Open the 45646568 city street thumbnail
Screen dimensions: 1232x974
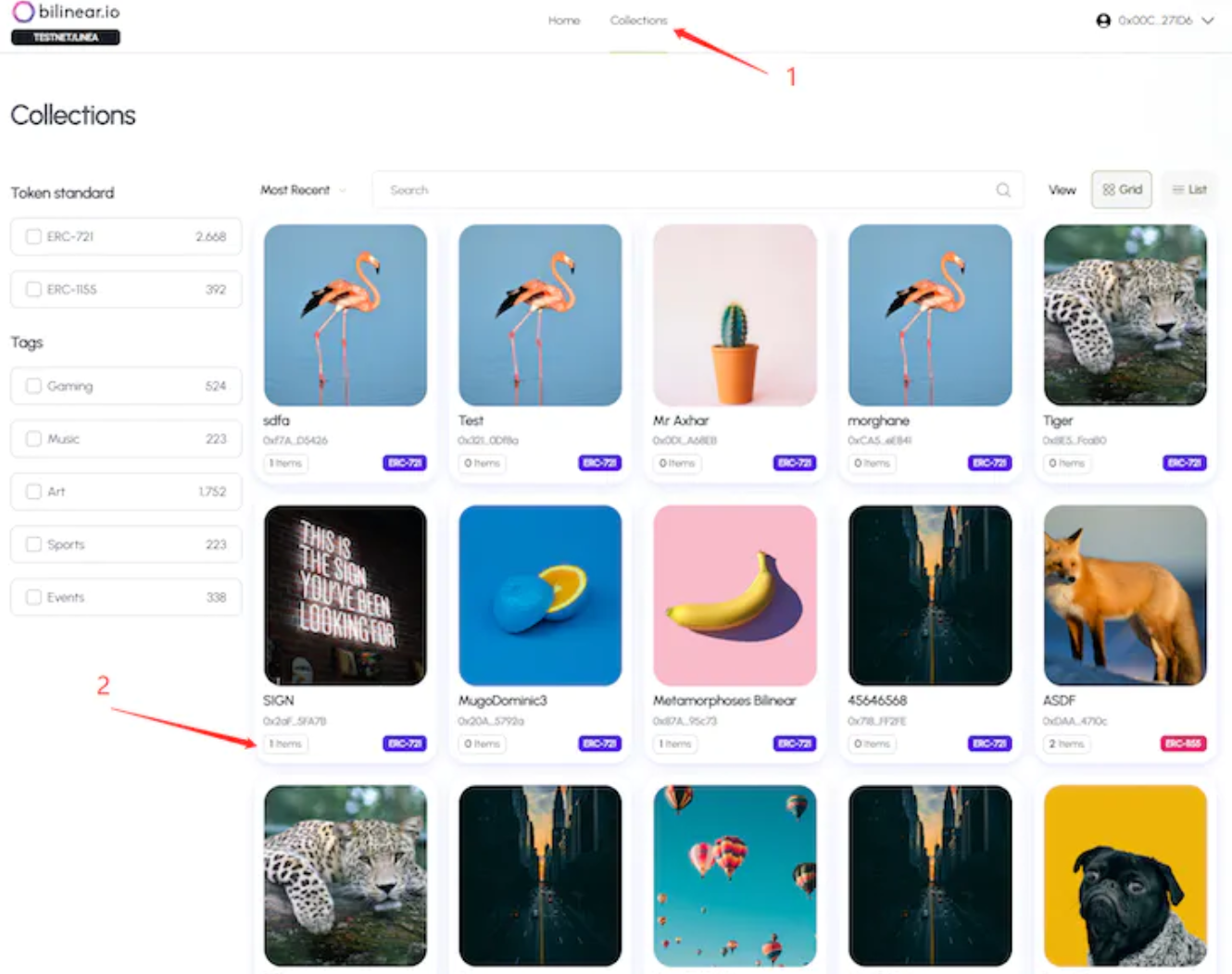pos(930,595)
